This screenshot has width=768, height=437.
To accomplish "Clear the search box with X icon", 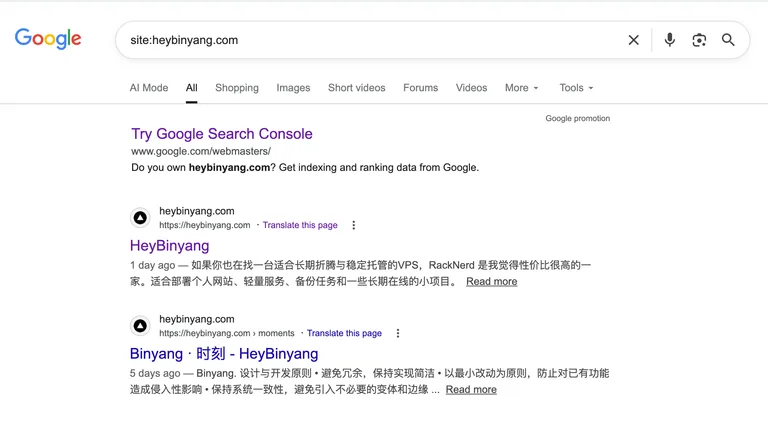I will (633, 40).
